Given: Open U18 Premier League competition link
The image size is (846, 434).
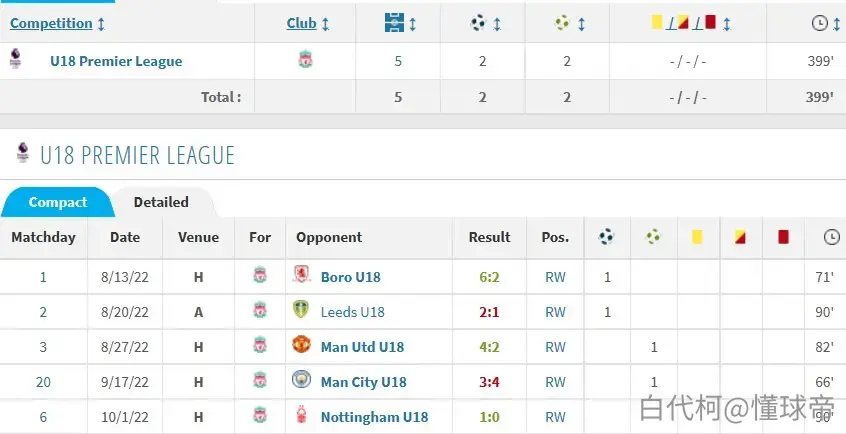Looking at the screenshot, I should coord(116,61).
